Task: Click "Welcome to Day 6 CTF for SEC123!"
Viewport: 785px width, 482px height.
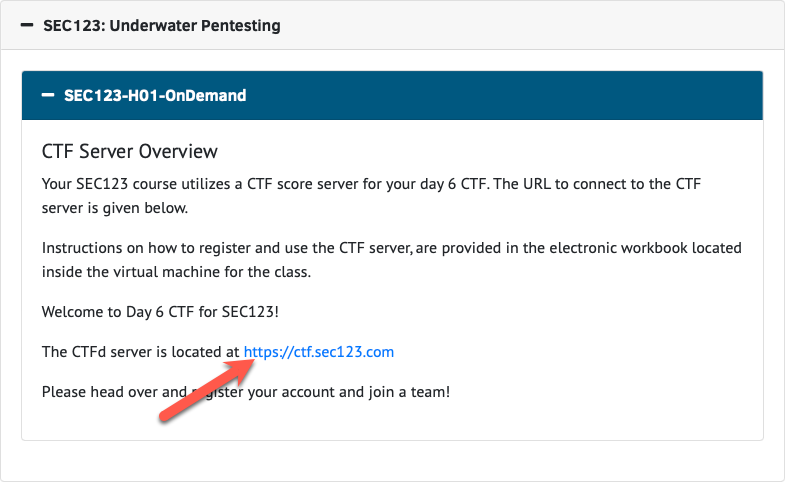Action: click(x=160, y=312)
